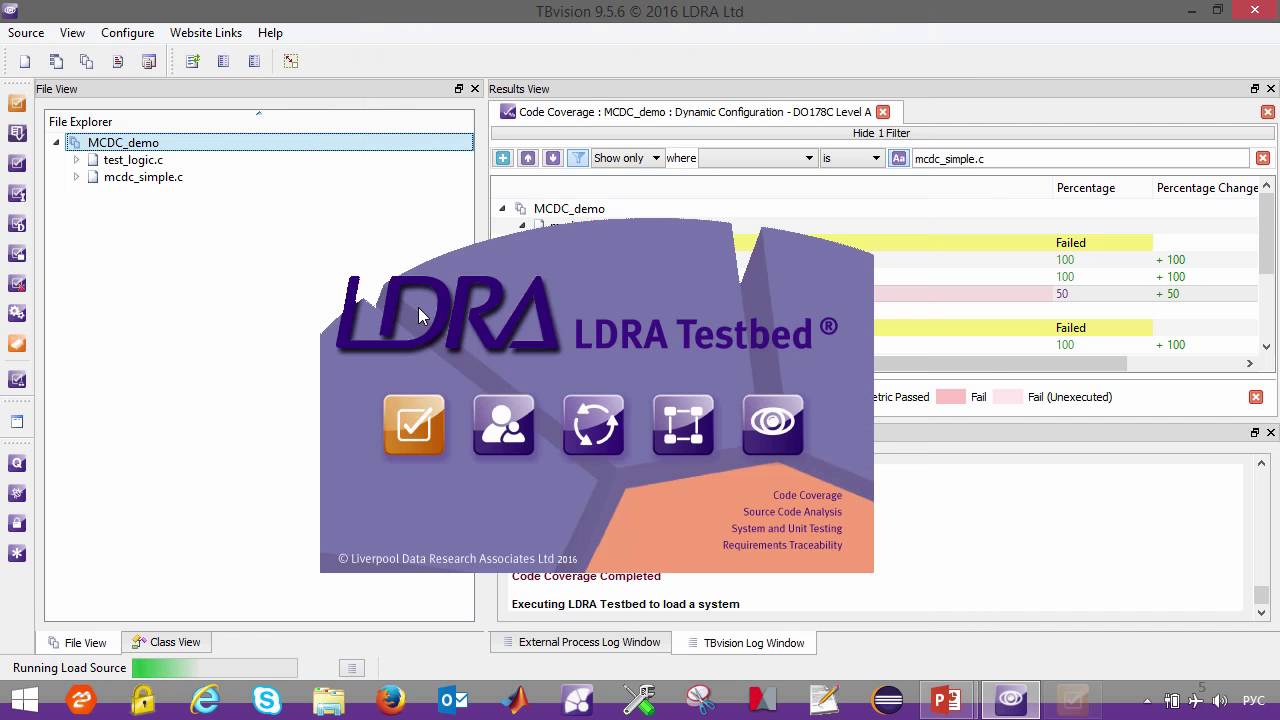
Task: Click the sidebar icon with gears
Action: (17, 313)
